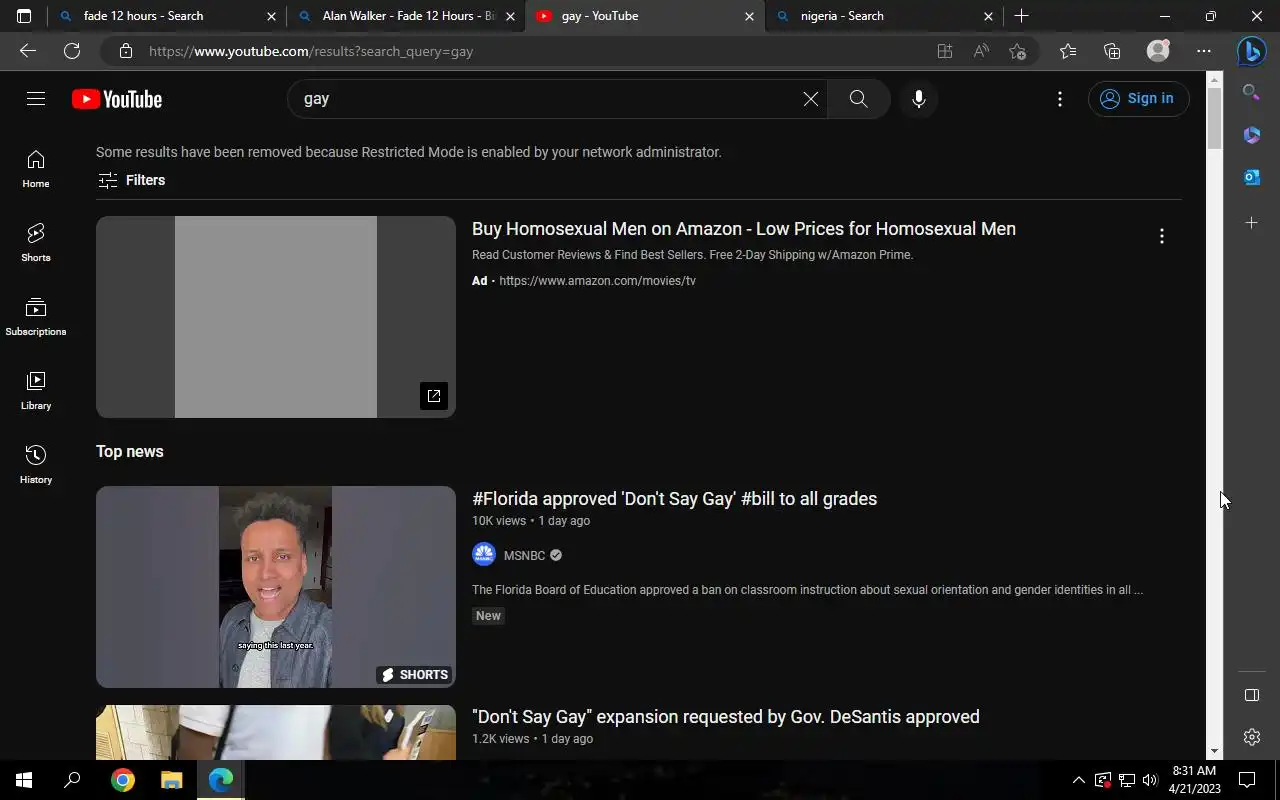The width and height of the screenshot is (1280, 800).
Task: Clear the search box with X icon
Action: point(810,99)
